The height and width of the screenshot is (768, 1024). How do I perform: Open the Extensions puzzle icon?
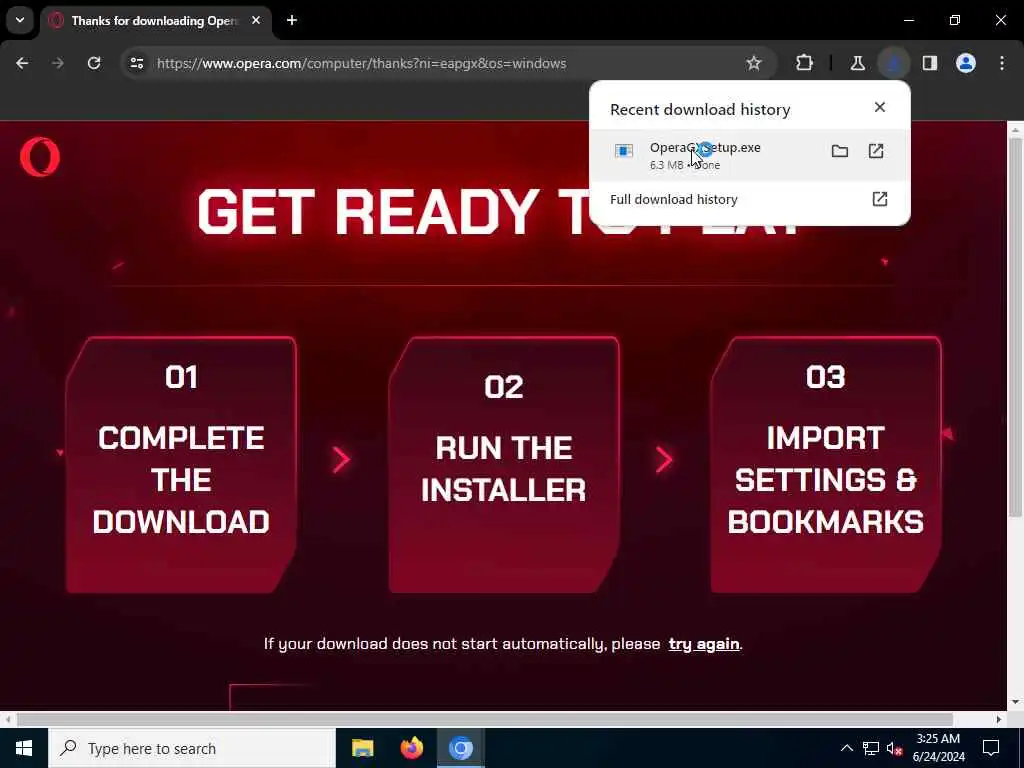[805, 63]
